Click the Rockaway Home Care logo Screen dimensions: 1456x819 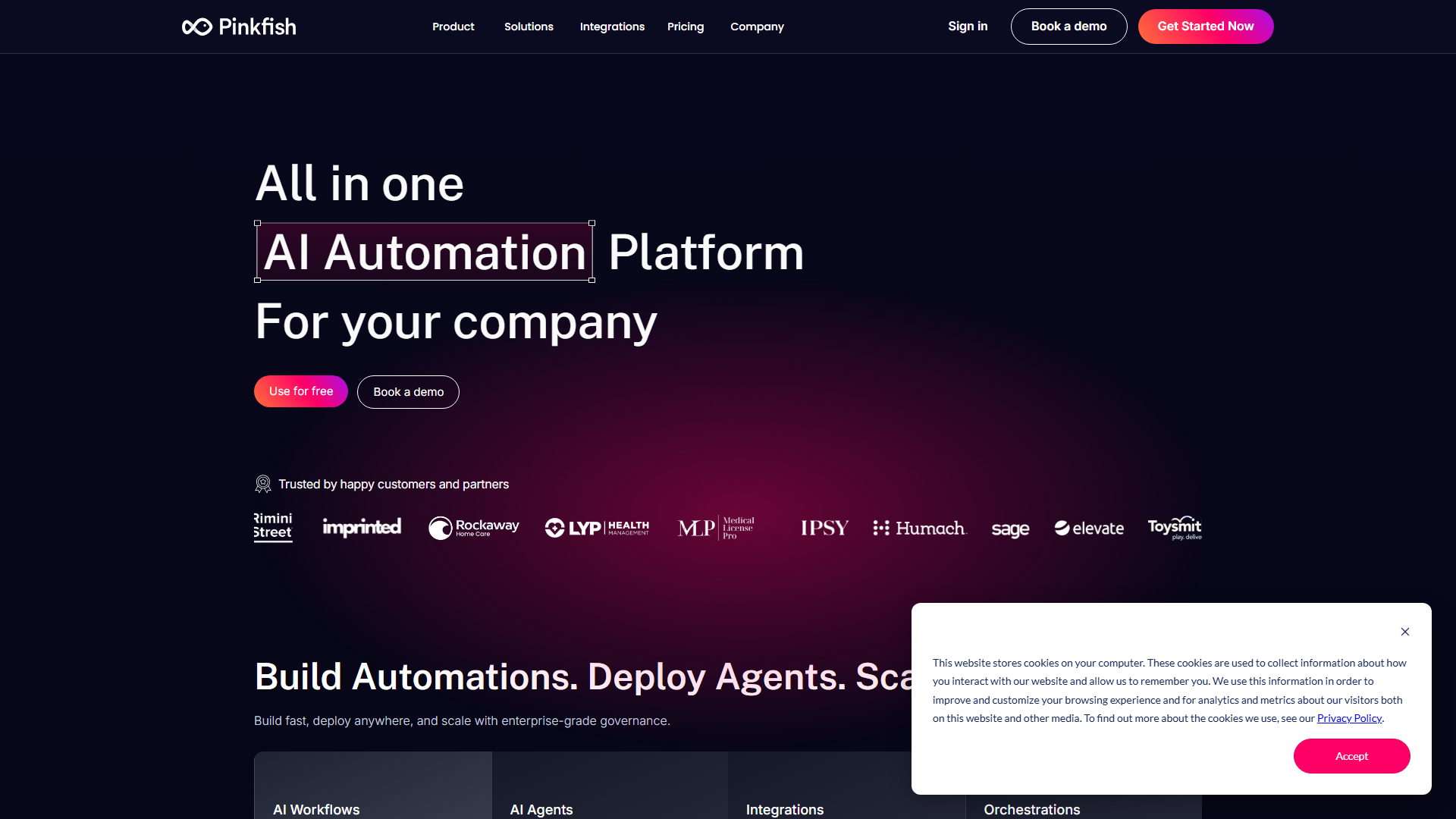(x=474, y=528)
